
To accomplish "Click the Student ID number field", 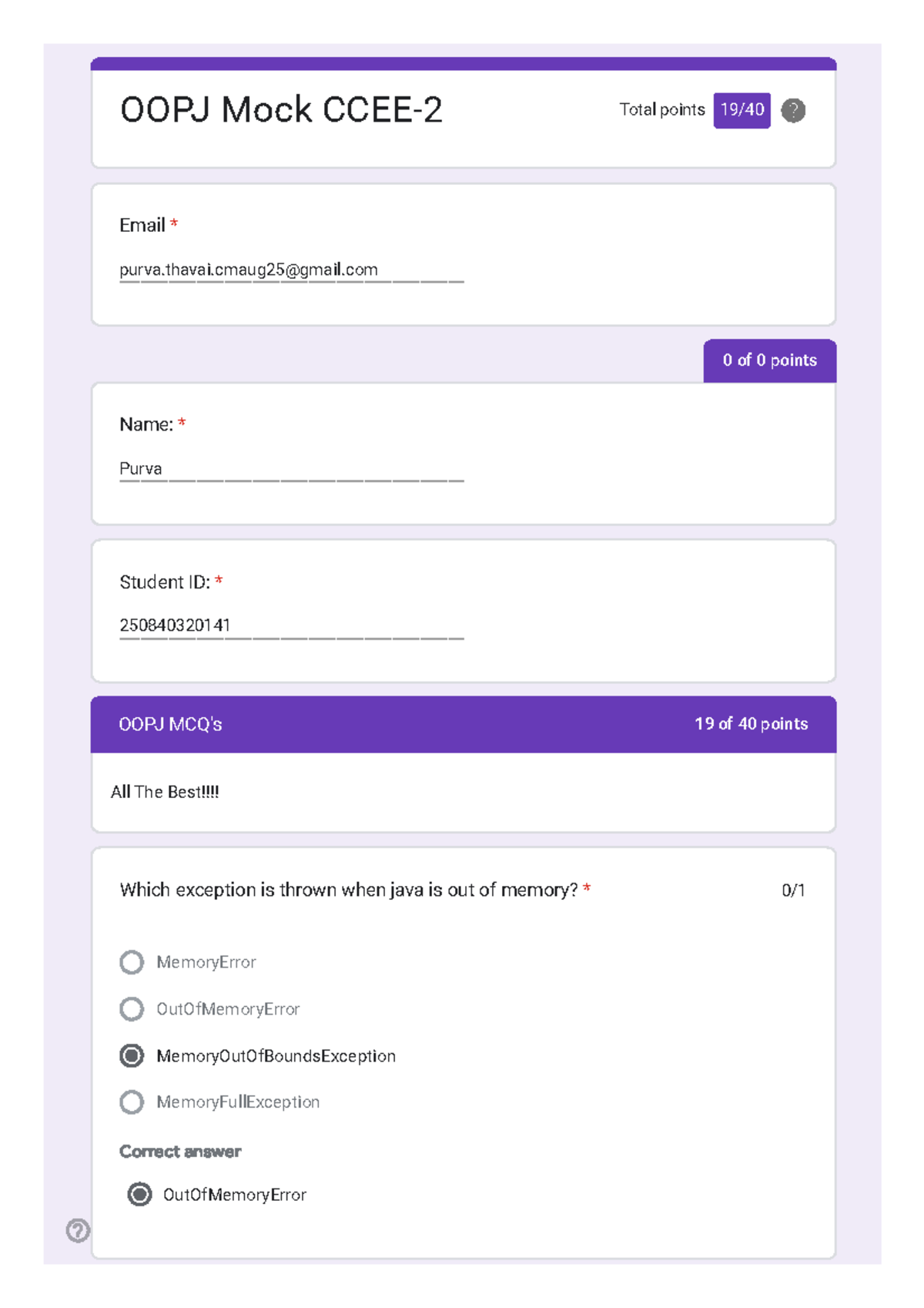I will tap(291, 625).
